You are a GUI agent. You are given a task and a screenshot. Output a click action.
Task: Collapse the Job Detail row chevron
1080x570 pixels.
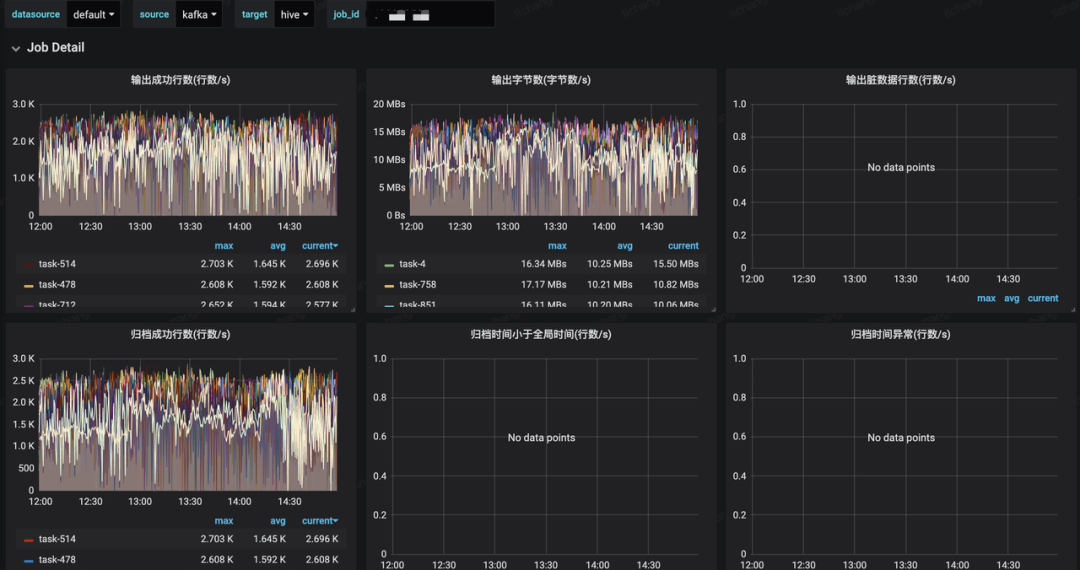(x=16, y=48)
